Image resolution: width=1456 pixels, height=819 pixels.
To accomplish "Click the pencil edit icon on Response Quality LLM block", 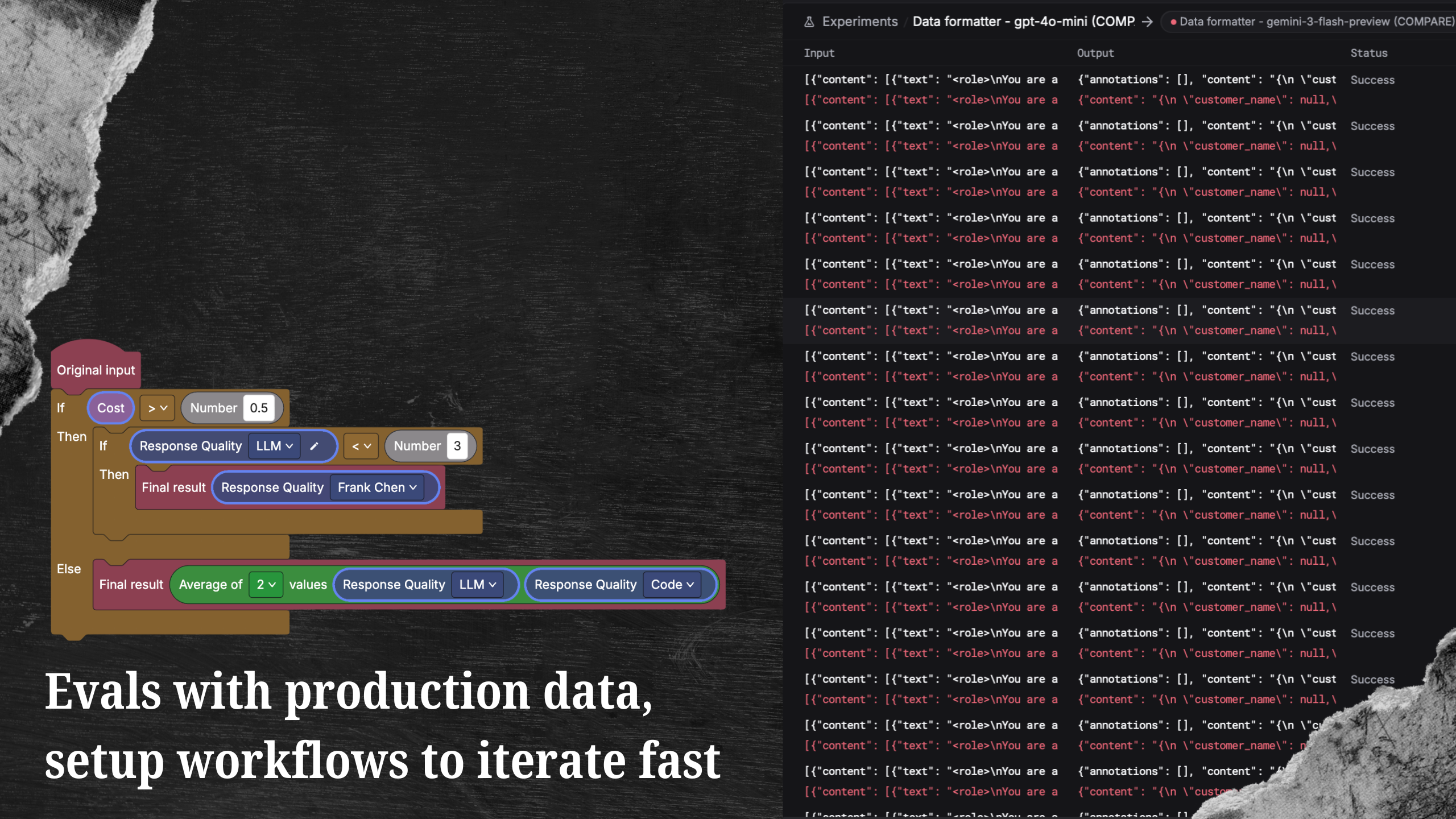I will click(315, 446).
